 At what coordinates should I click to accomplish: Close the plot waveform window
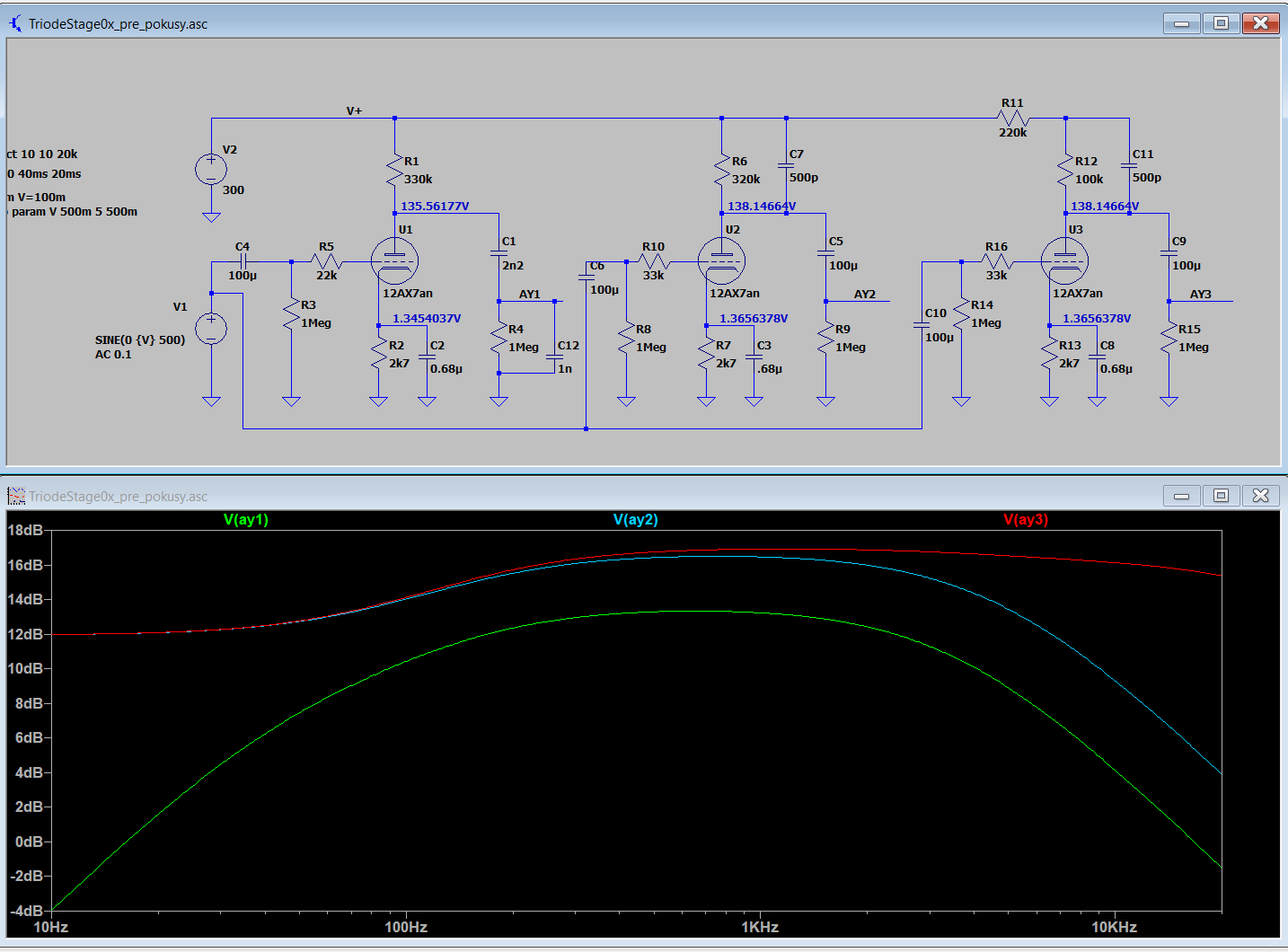click(x=1260, y=496)
